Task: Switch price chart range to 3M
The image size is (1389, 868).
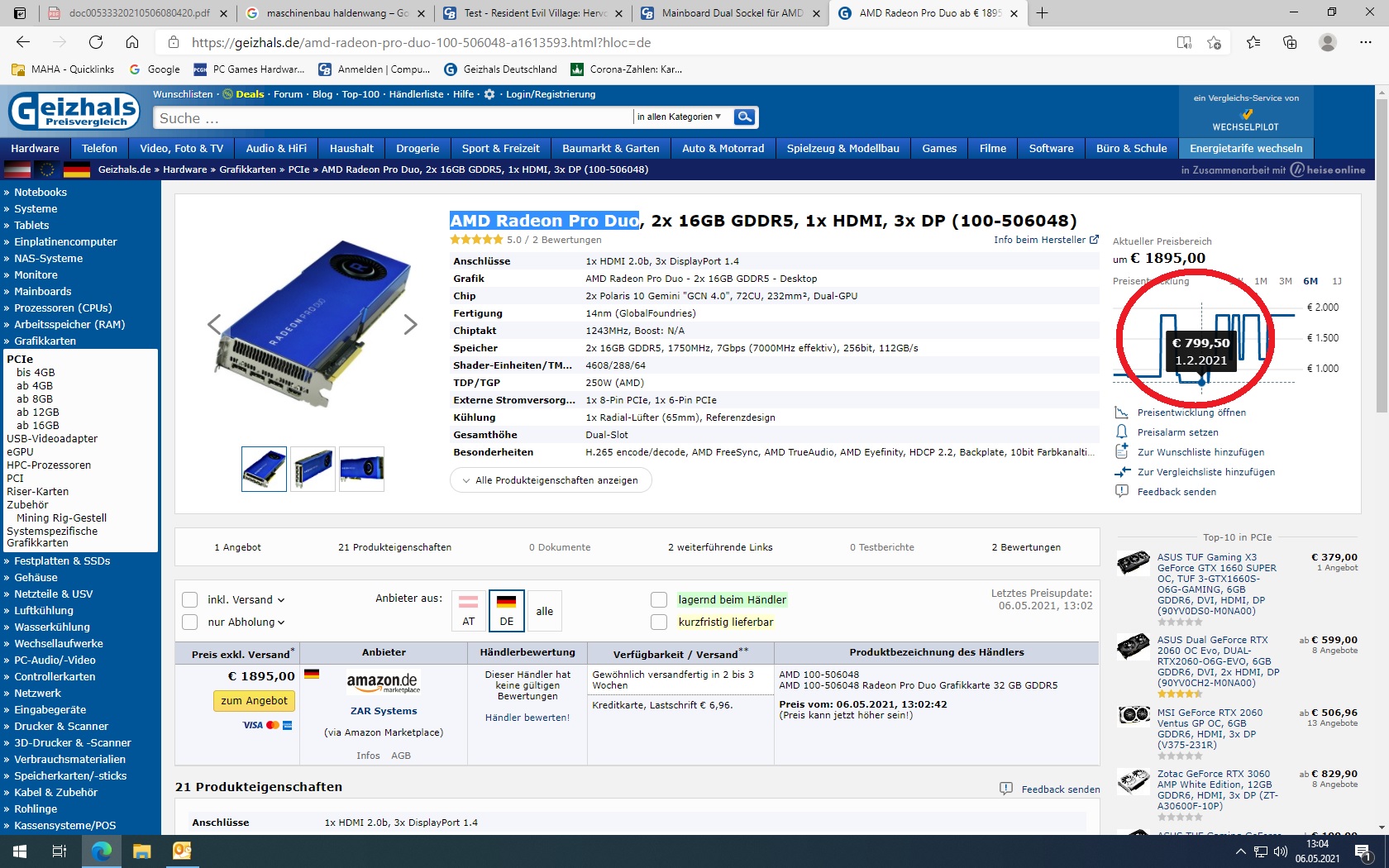Action: [x=1286, y=281]
